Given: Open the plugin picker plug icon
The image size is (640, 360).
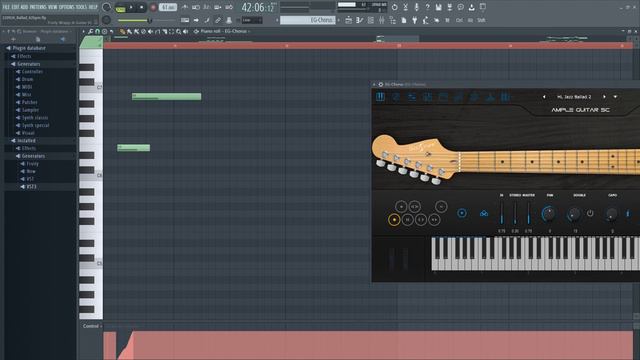Looking at the screenshot, I should (415, 20).
